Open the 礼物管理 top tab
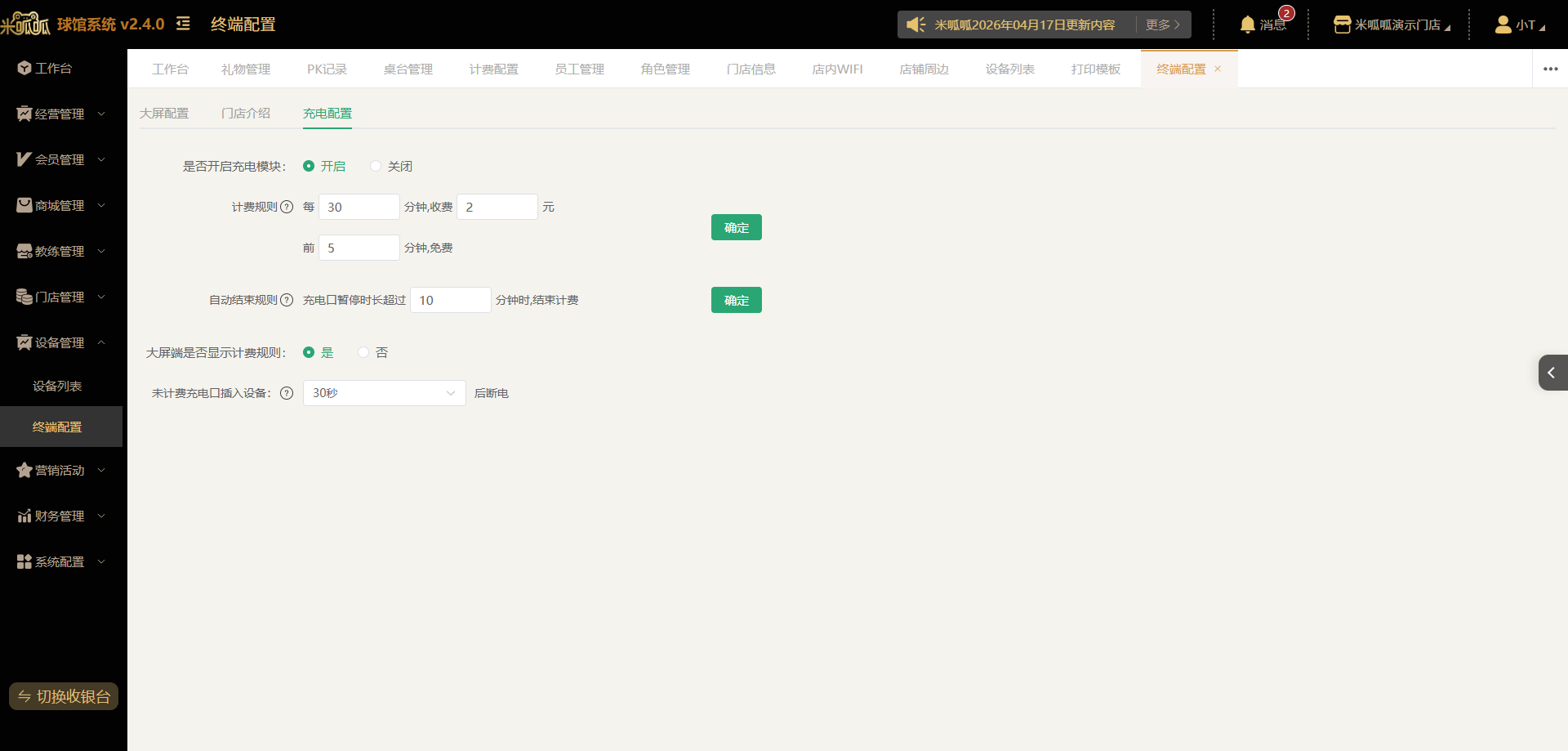 (246, 69)
